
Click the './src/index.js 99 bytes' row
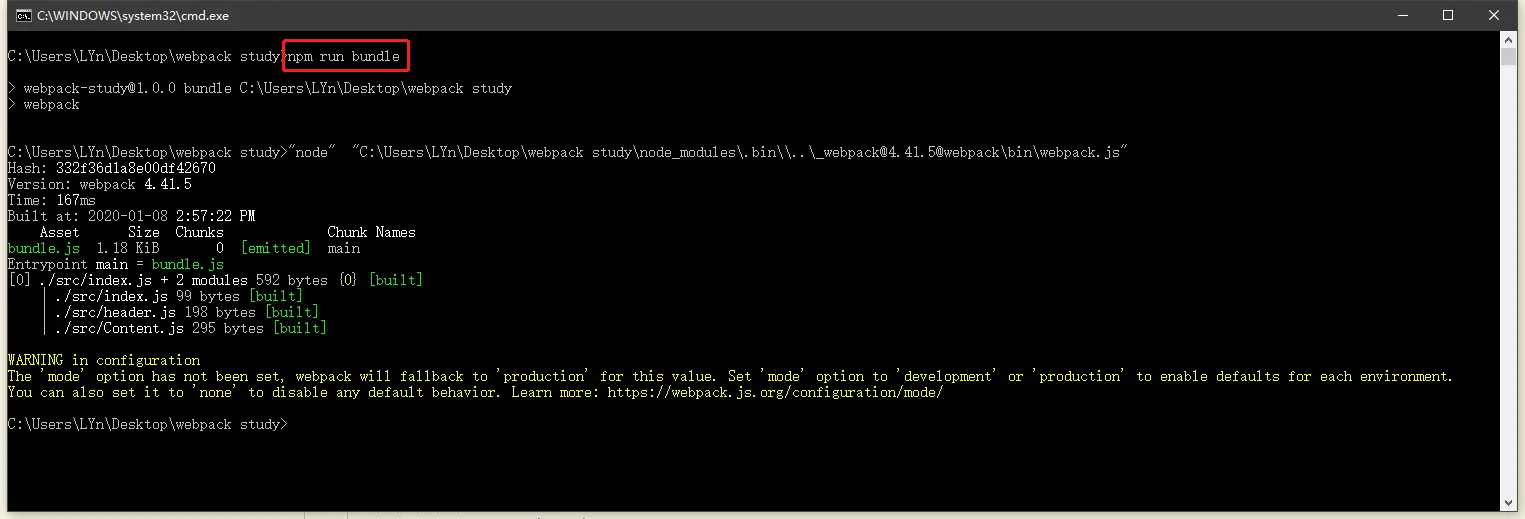point(179,296)
